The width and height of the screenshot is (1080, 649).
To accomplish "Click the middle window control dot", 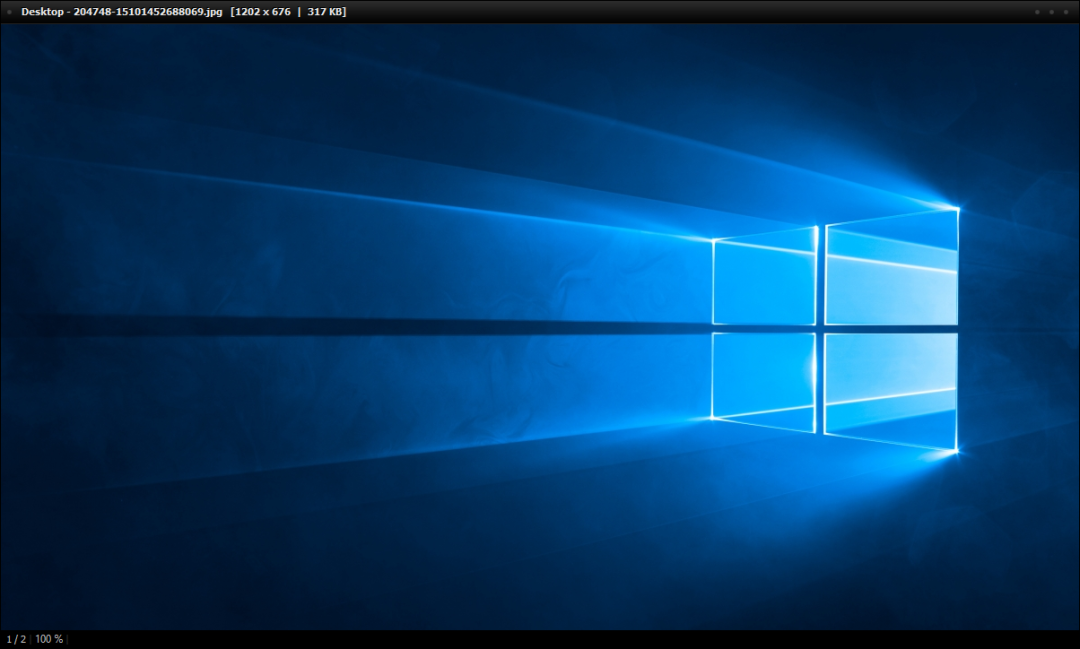I will [x=1050, y=12].
